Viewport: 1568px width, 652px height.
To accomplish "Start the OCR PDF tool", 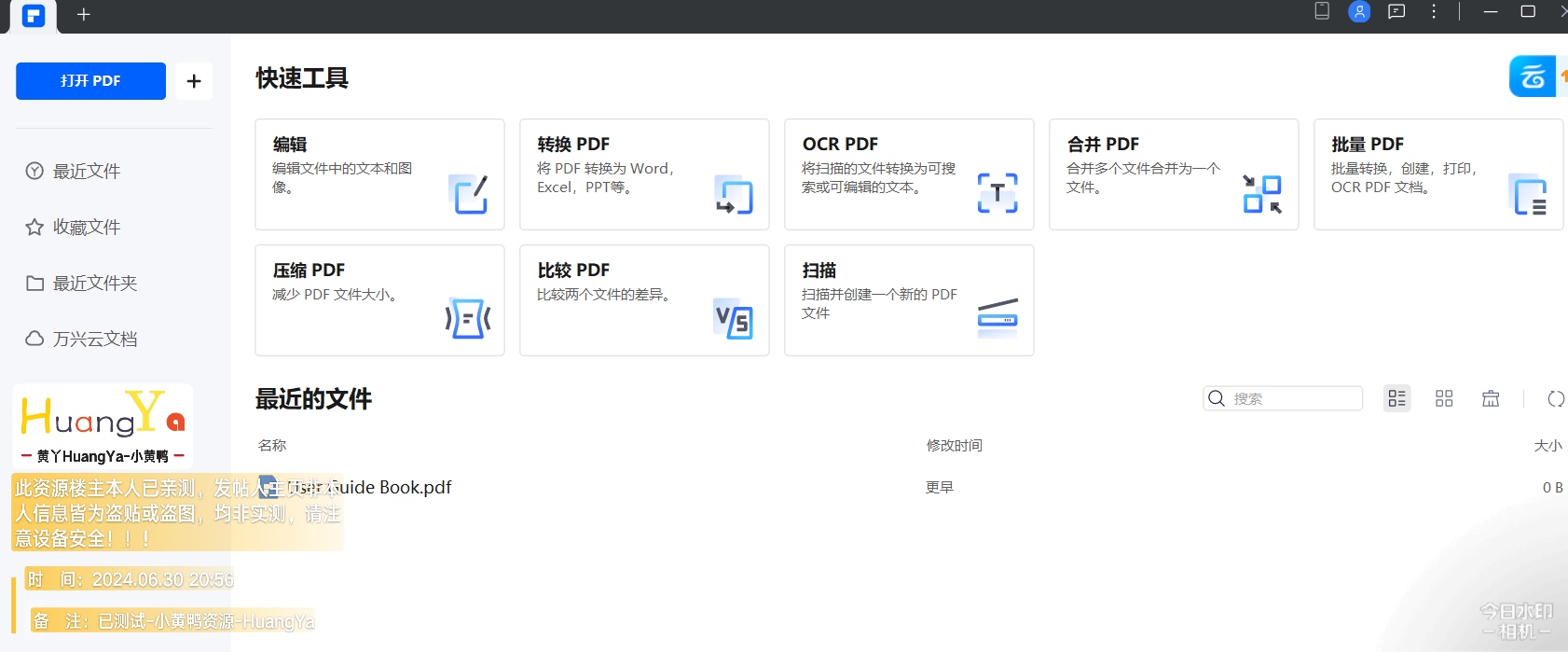I will [x=909, y=174].
